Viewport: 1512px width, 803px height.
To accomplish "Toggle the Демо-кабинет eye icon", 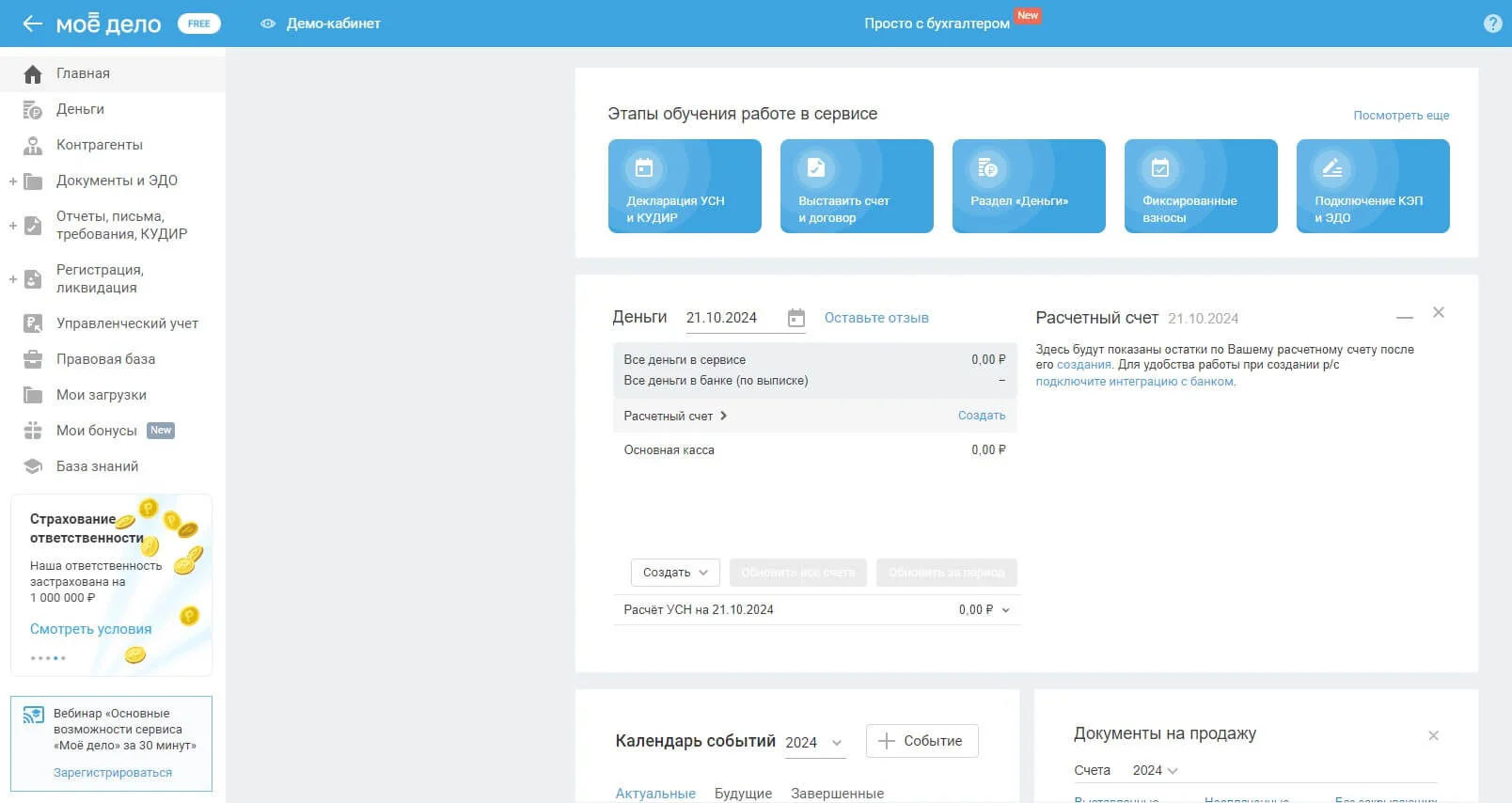I will click(x=268, y=24).
